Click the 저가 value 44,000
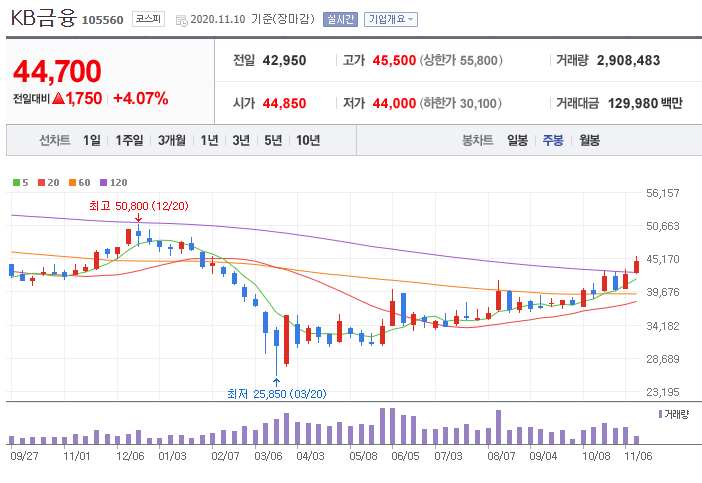Screen dimensions: 702x483 [394, 103]
